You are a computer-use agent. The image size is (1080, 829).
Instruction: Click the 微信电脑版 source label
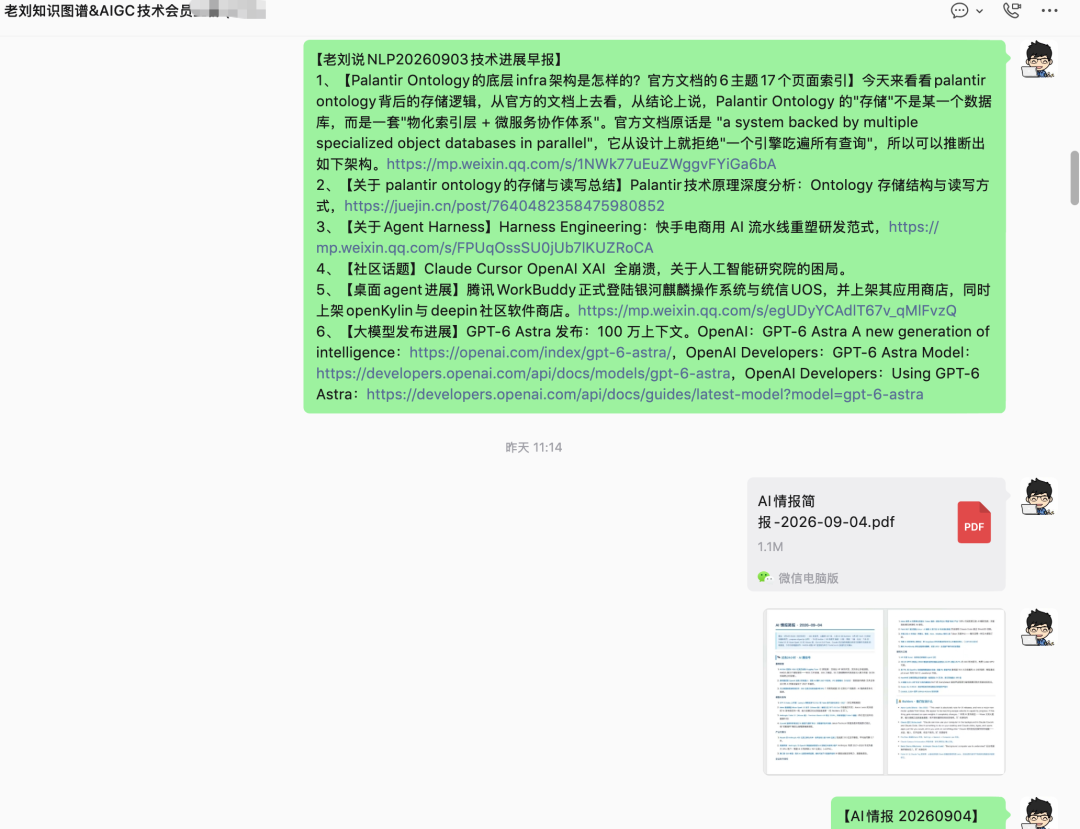click(808, 578)
